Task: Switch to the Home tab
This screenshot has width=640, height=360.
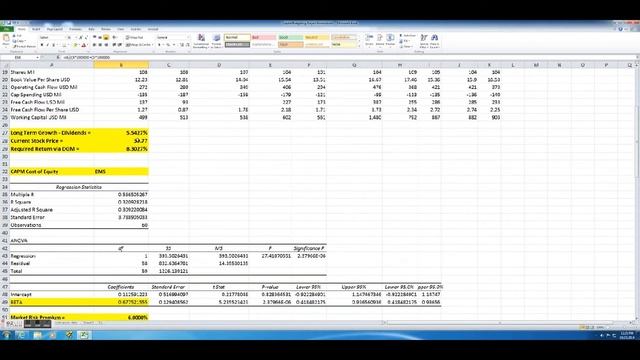Action: [x=22, y=29]
